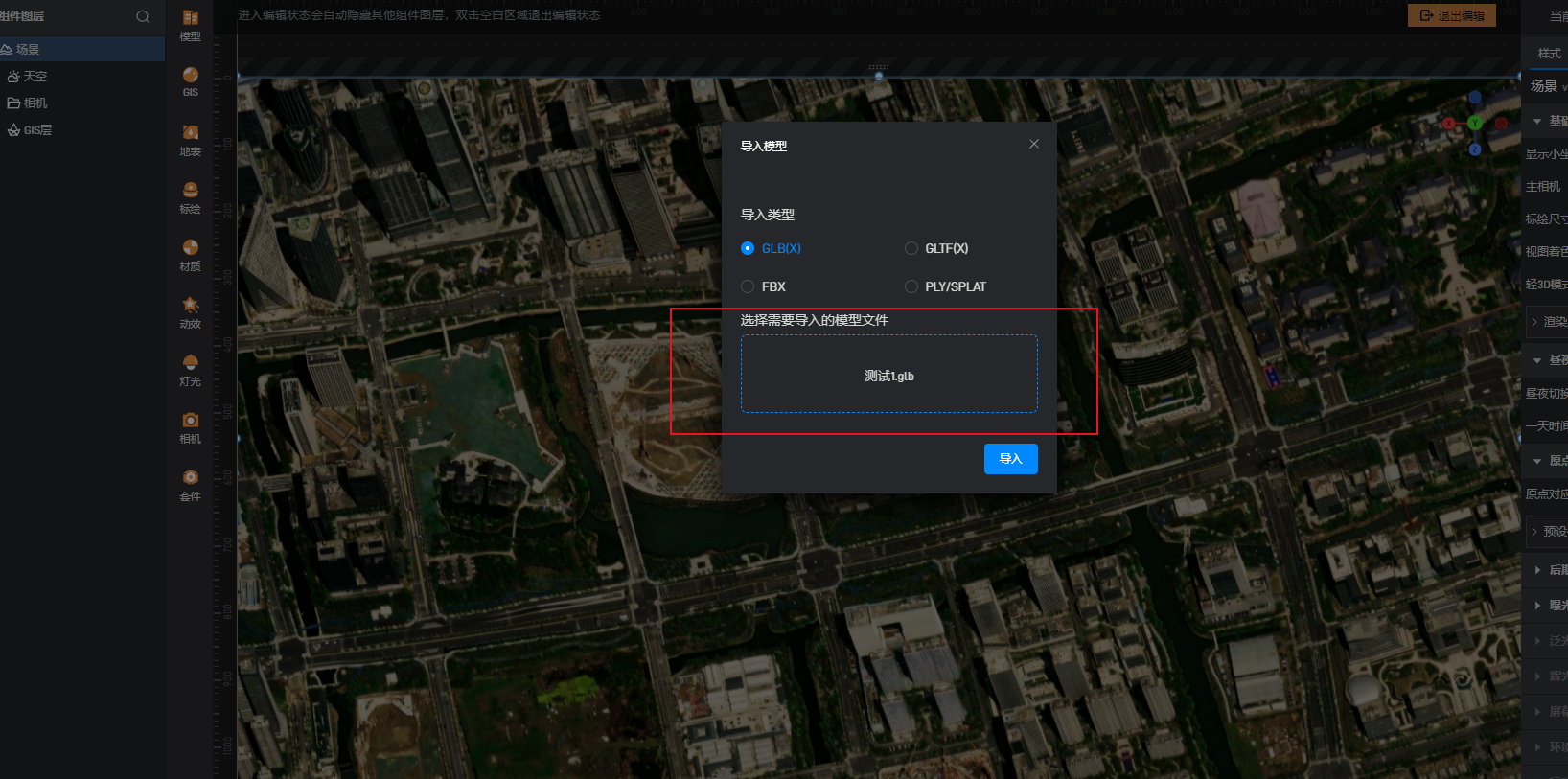Close the 导入模型 dialog
Image resolution: width=1568 pixels, height=779 pixels.
pyautogui.click(x=1034, y=144)
